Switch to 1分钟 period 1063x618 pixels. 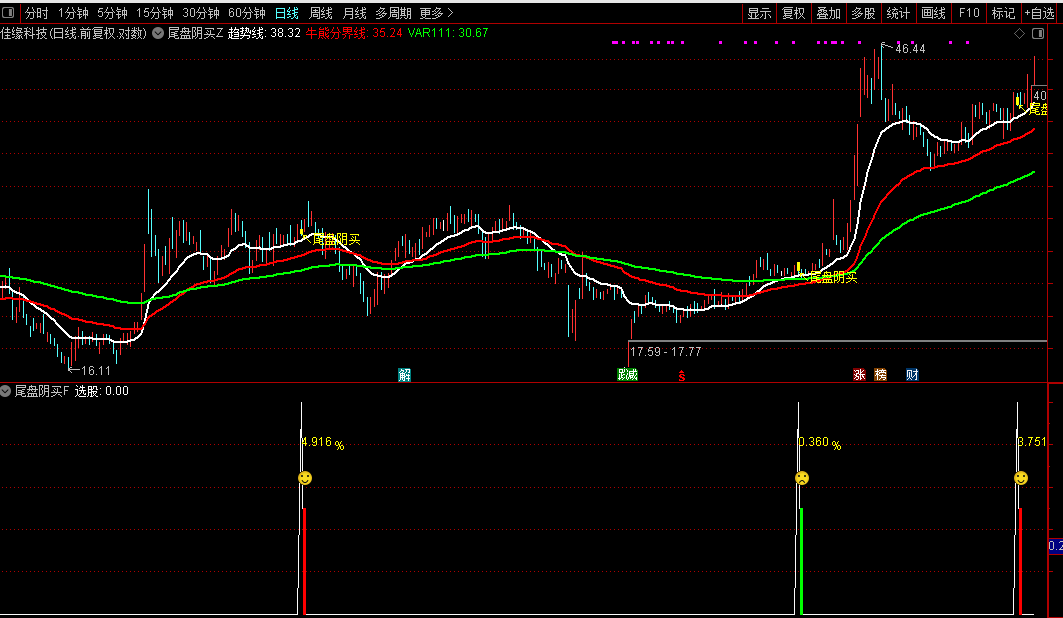(73, 13)
